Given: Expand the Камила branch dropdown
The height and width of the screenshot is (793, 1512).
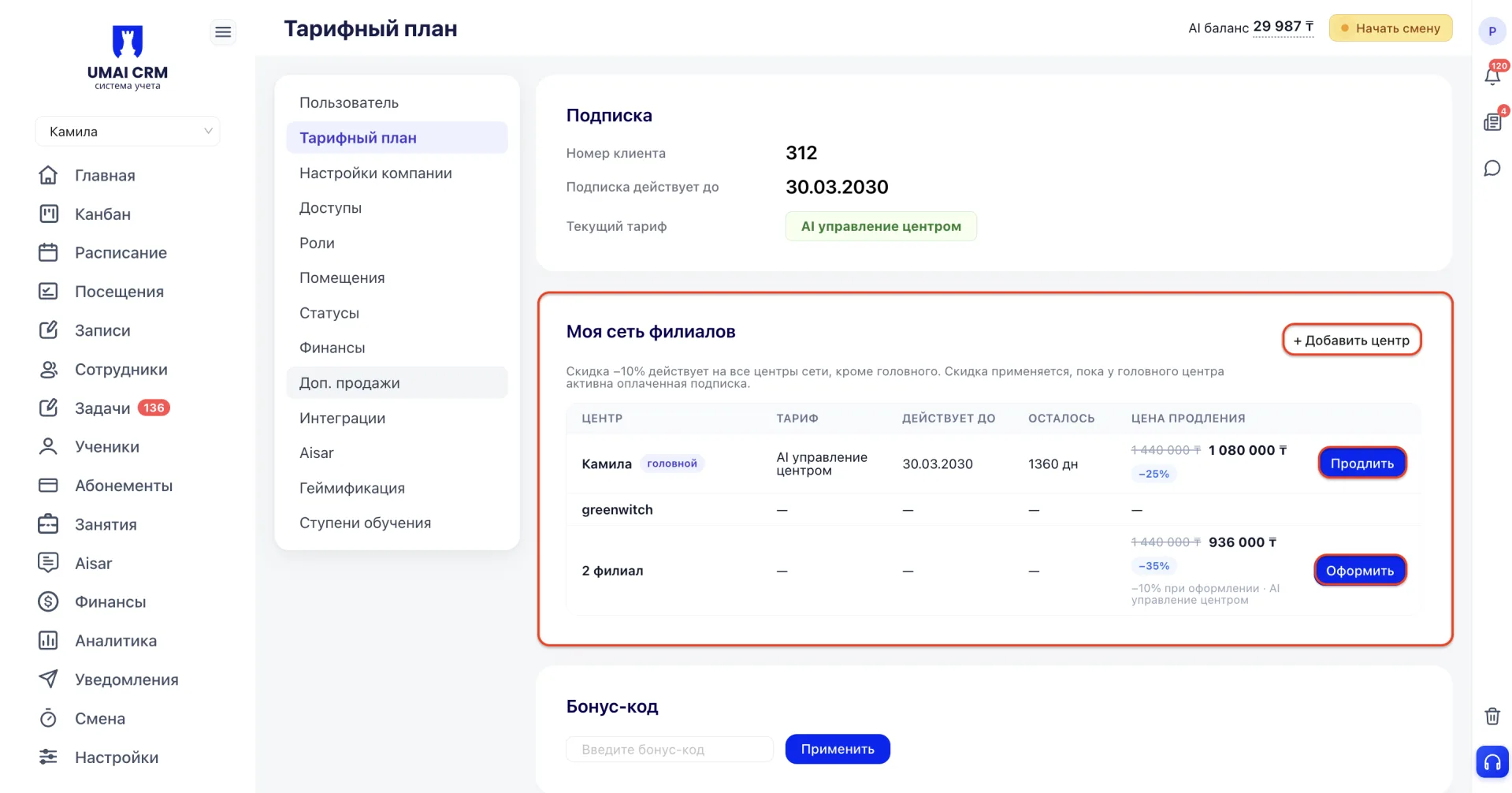Looking at the screenshot, I should [x=128, y=131].
